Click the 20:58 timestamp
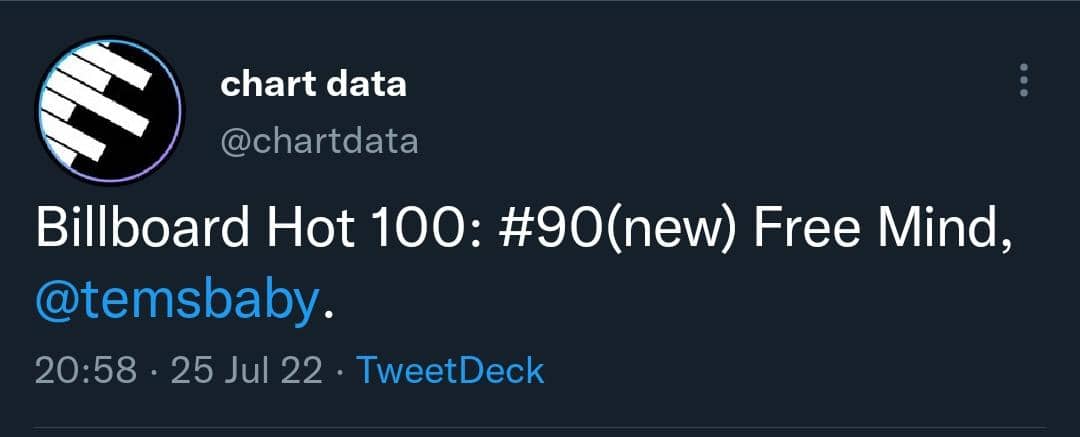The image size is (1080, 437). pos(85,371)
